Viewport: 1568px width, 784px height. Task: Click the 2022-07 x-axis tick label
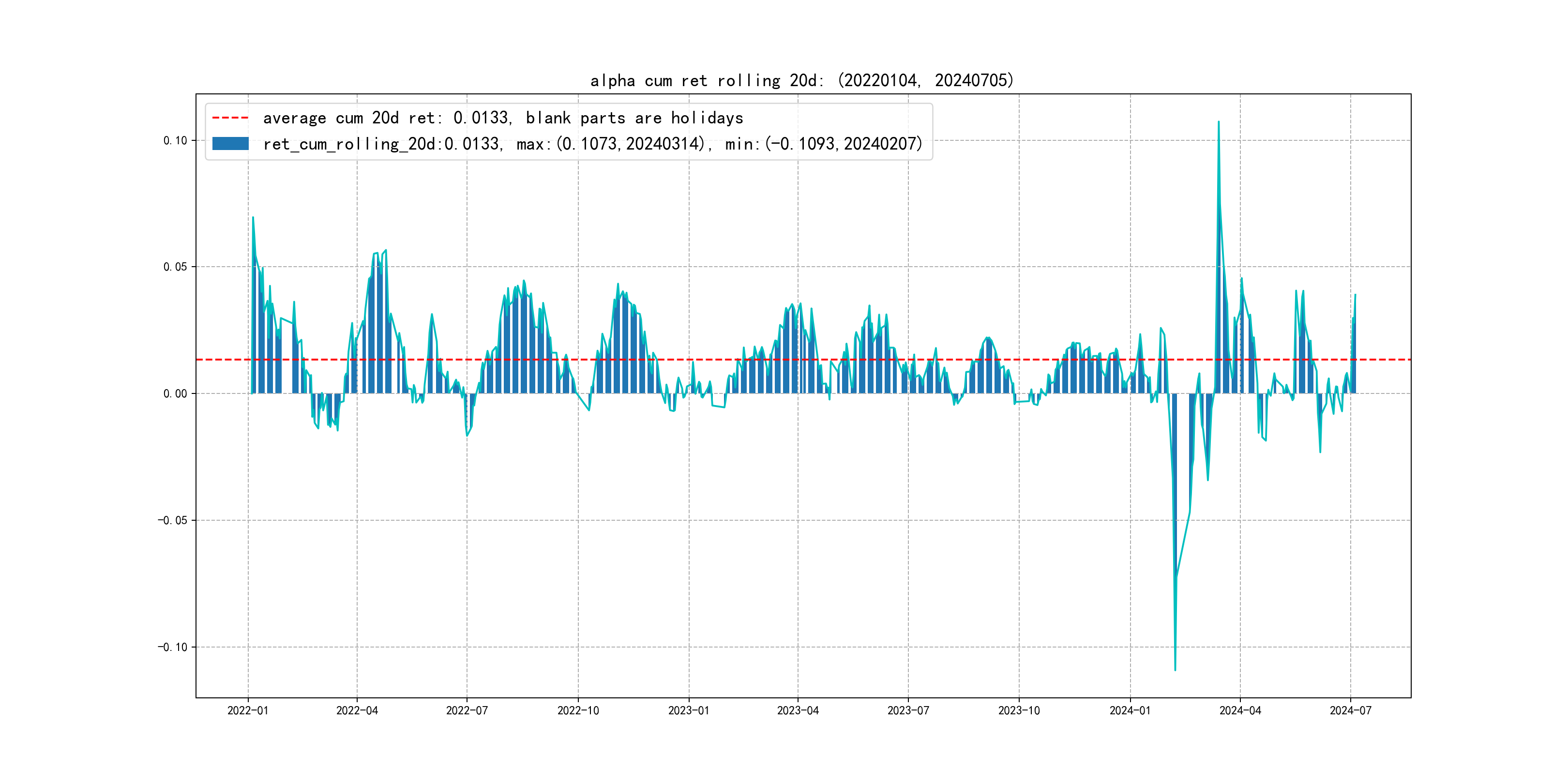[467, 710]
